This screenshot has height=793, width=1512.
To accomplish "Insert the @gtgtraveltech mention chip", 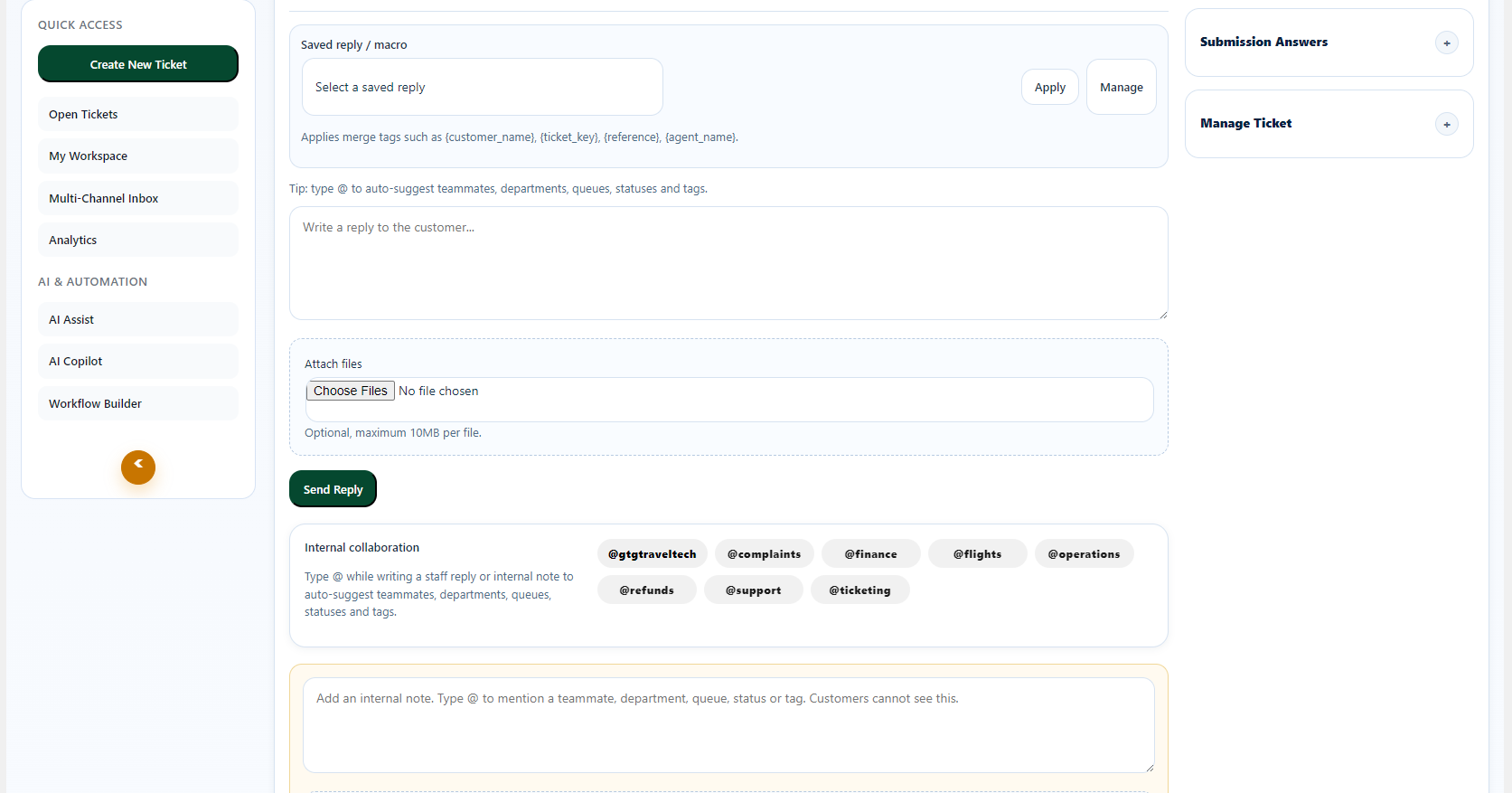I will pyautogui.click(x=653, y=553).
